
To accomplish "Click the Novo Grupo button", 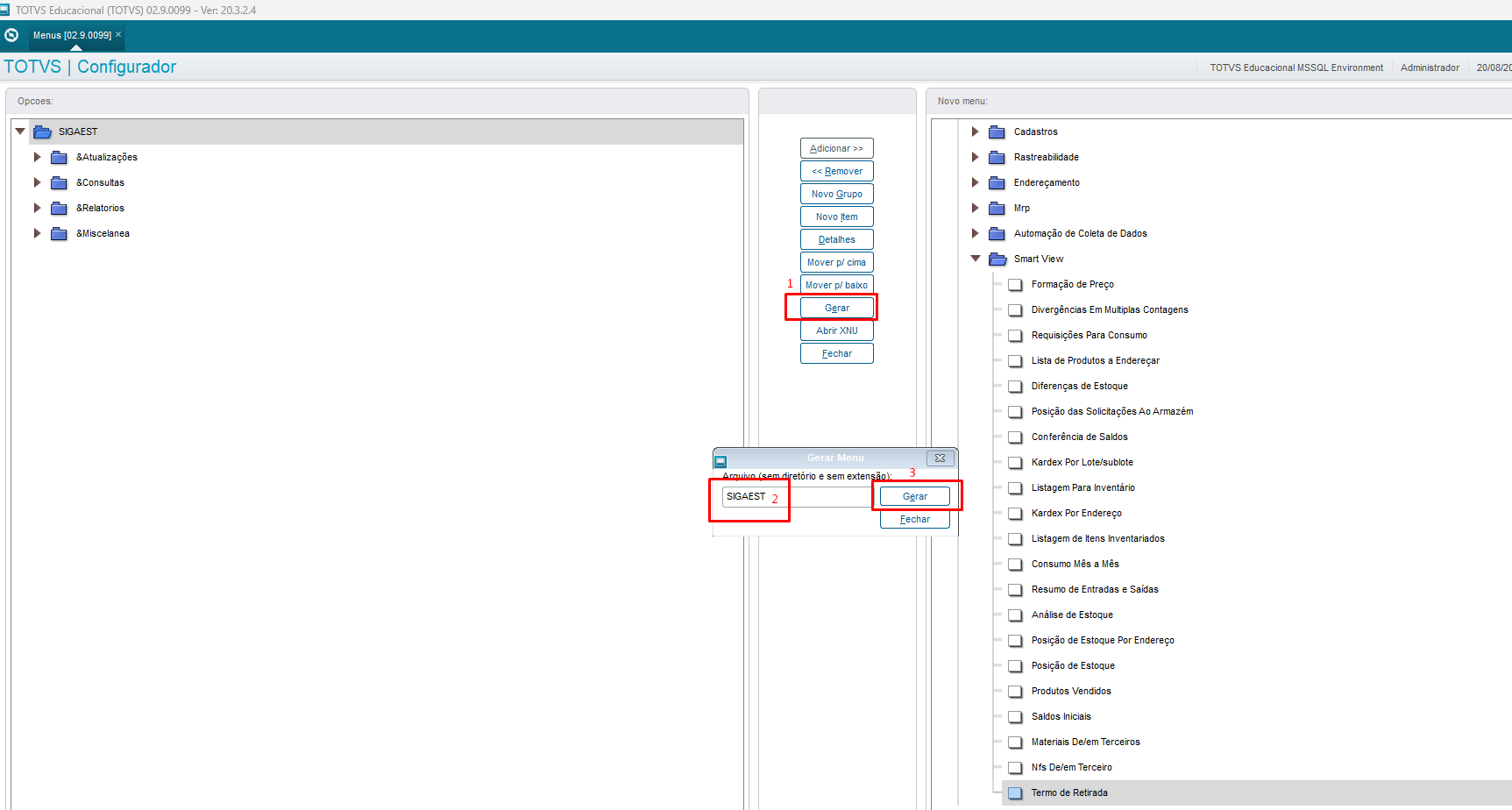I will (837, 194).
